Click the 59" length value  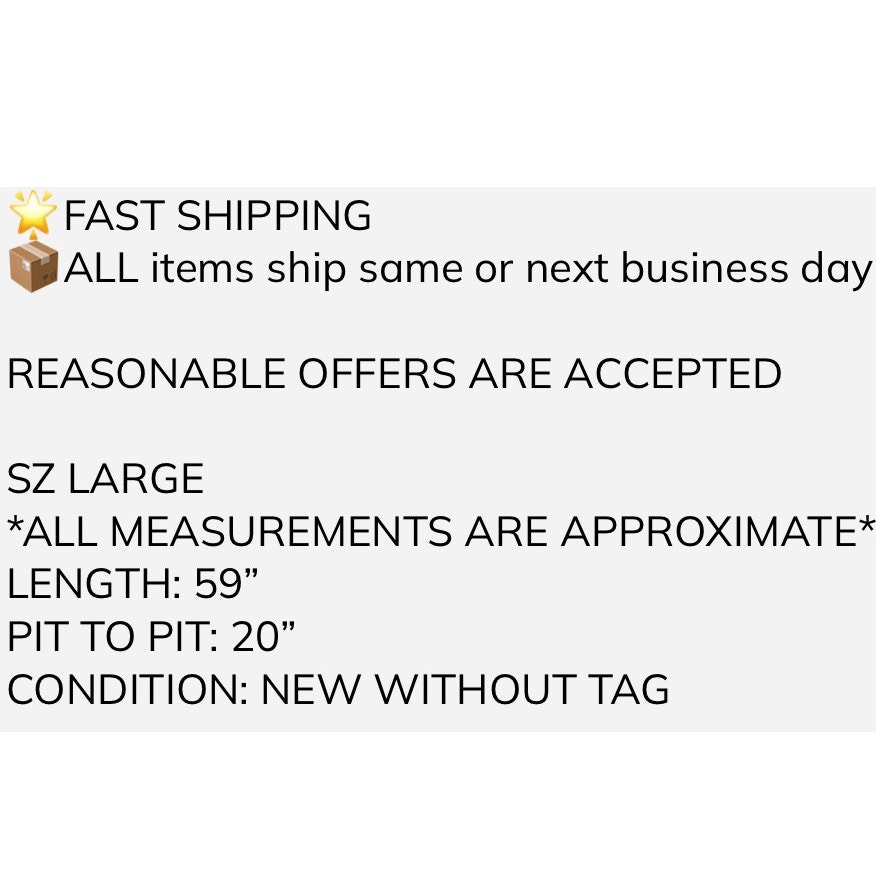(x=226, y=583)
